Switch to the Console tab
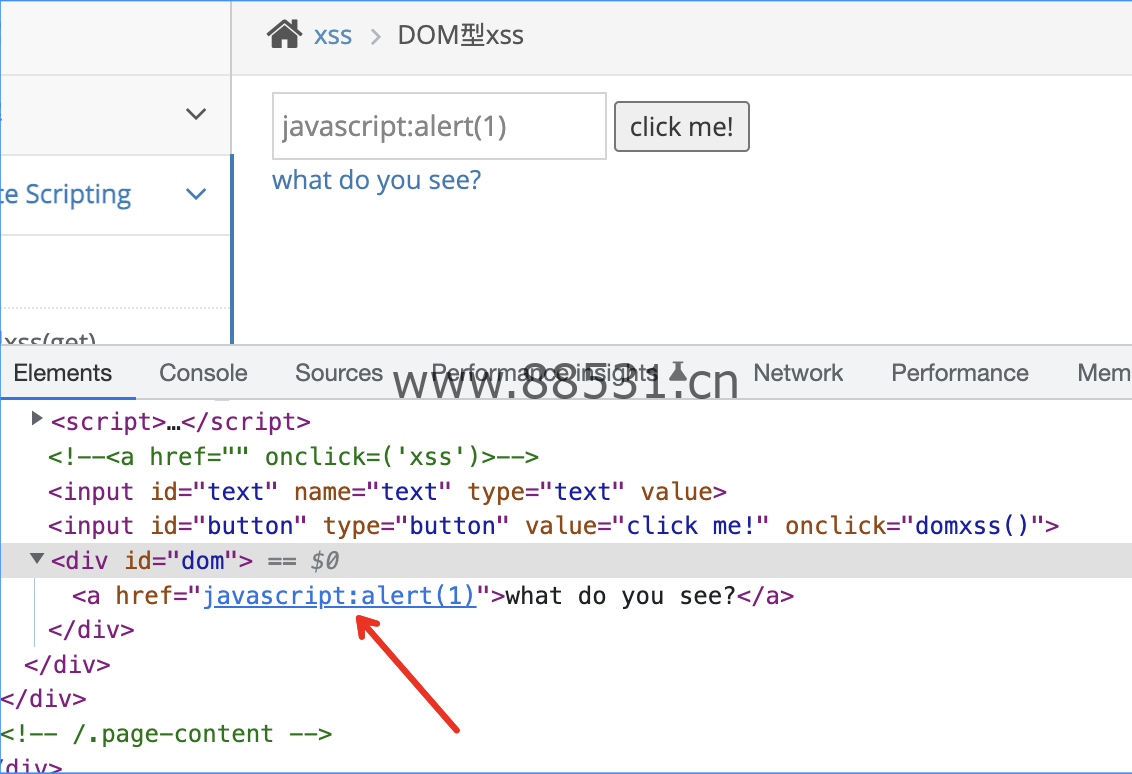This screenshot has height=774, width=1132. pos(203,373)
